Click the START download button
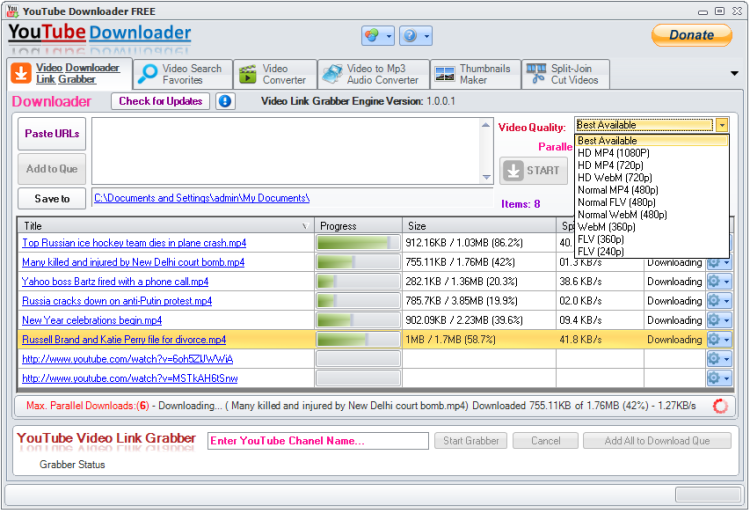This screenshot has height=528, width=750. point(534,171)
